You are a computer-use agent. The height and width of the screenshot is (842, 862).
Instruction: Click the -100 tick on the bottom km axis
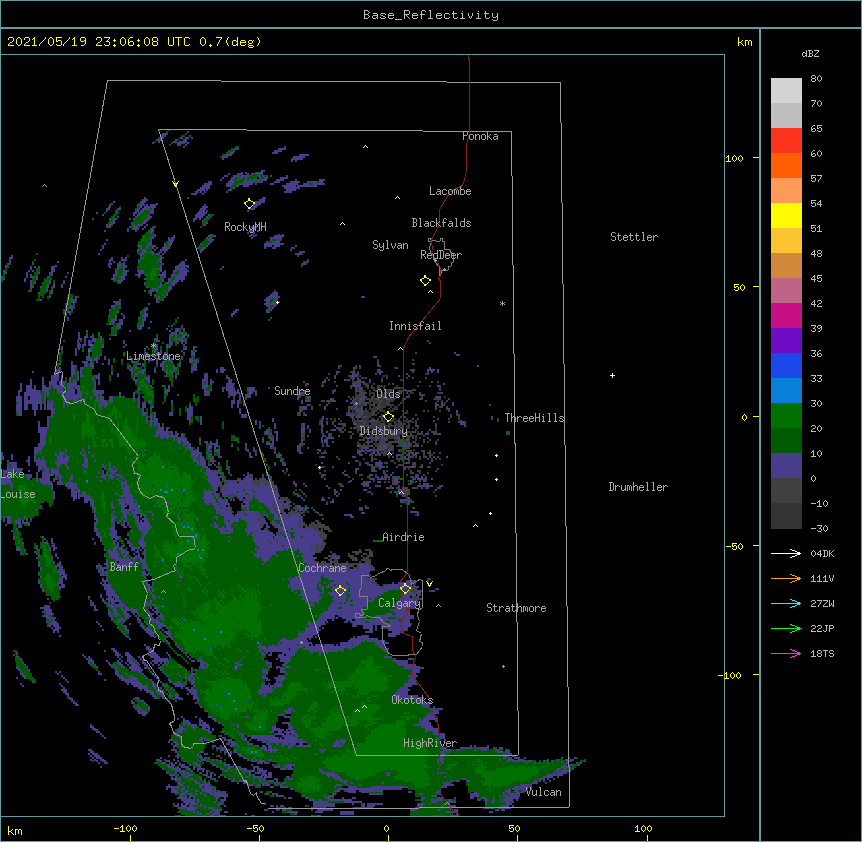pos(125,828)
